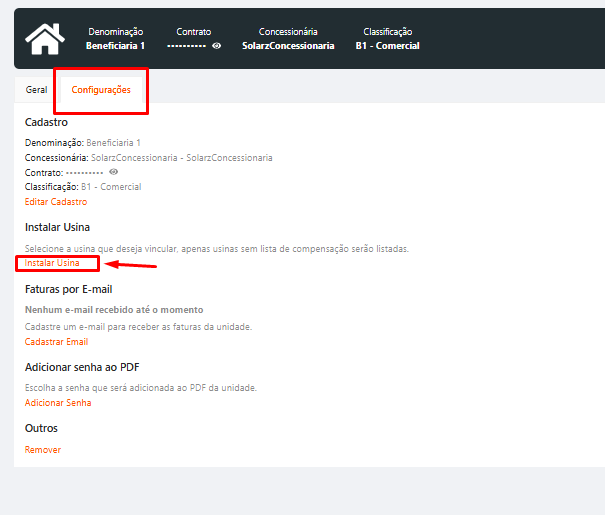Switch to the Geral tab
Screen dimensions: 605x515
point(36,90)
